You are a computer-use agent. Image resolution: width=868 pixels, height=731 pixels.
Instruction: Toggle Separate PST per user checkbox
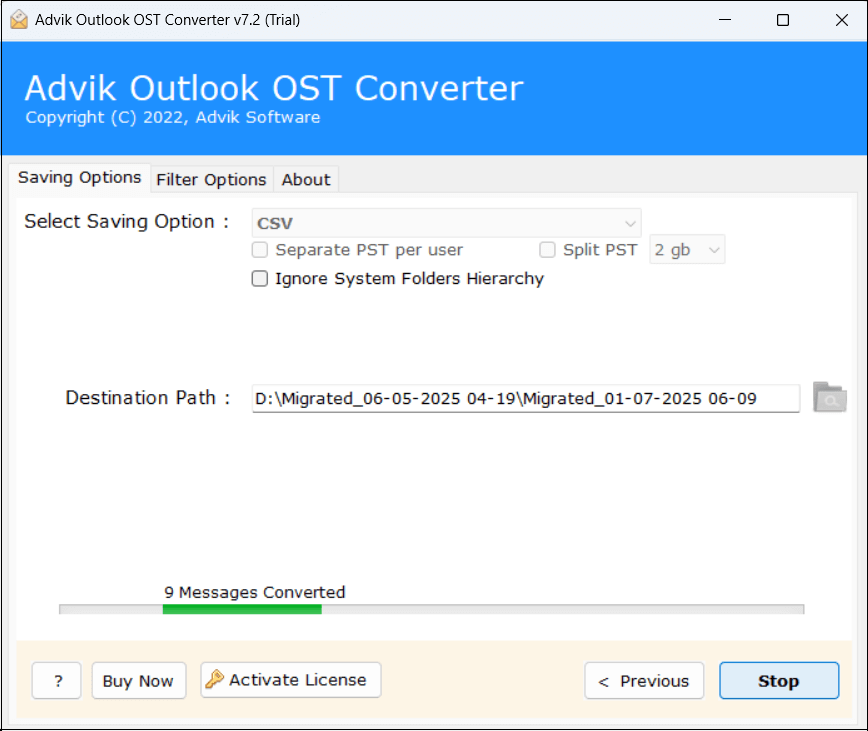260,250
